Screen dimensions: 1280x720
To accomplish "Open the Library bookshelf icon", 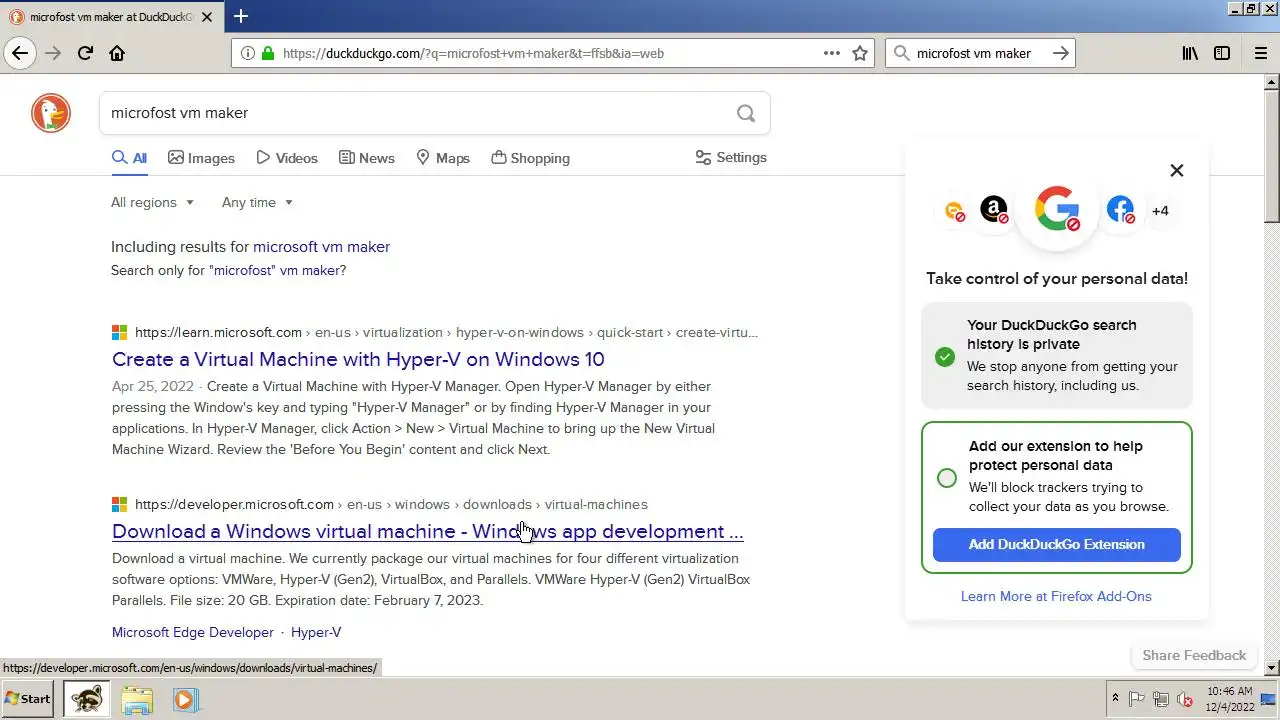I will tap(1190, 53).
